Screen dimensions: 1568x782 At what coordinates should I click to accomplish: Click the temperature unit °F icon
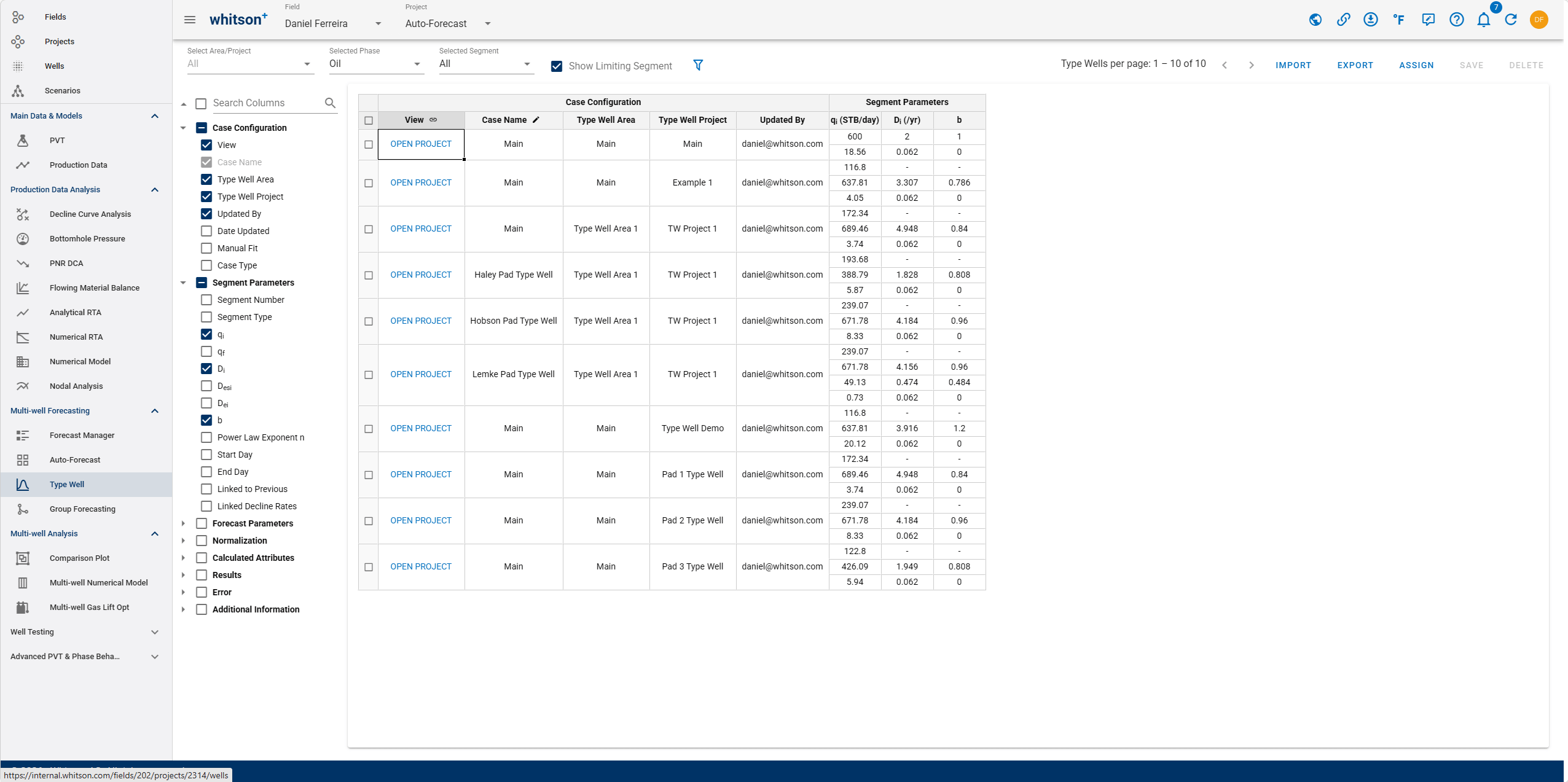[1399, 20]
